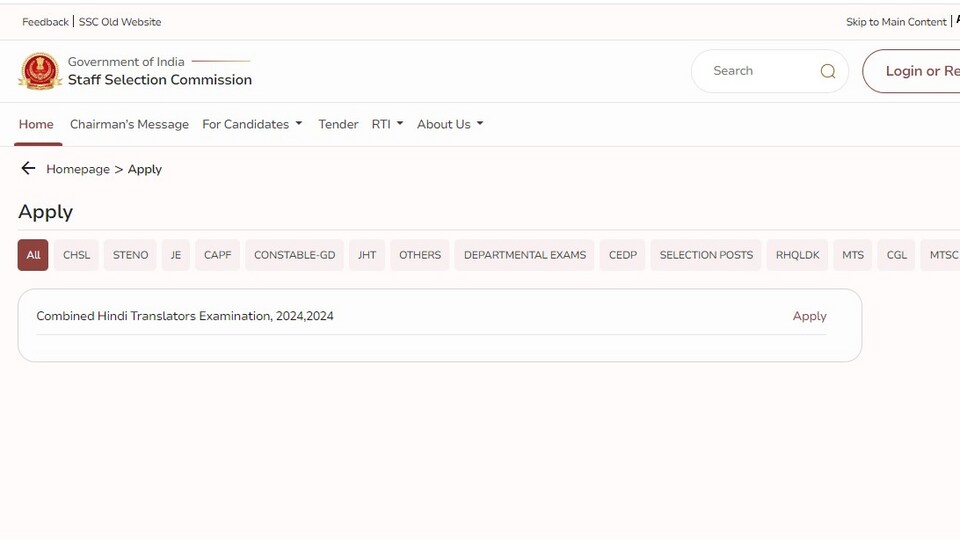This screenshot has width=960, height=540.
Task: Select the CAPF filter tab
Action: (217, 255)
